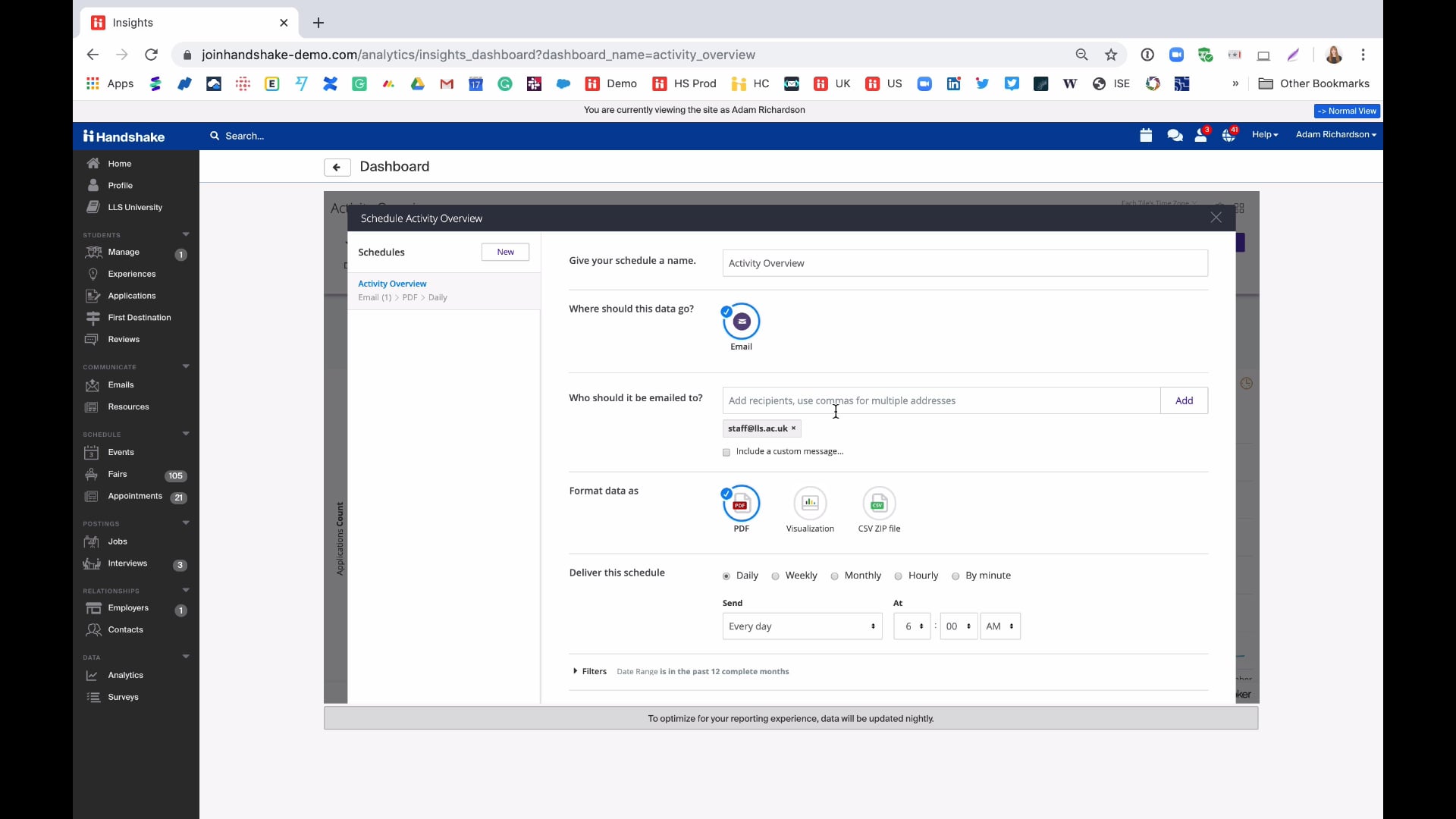
Task: Click the Handshake search box
Action: click(x=244, y=136)
